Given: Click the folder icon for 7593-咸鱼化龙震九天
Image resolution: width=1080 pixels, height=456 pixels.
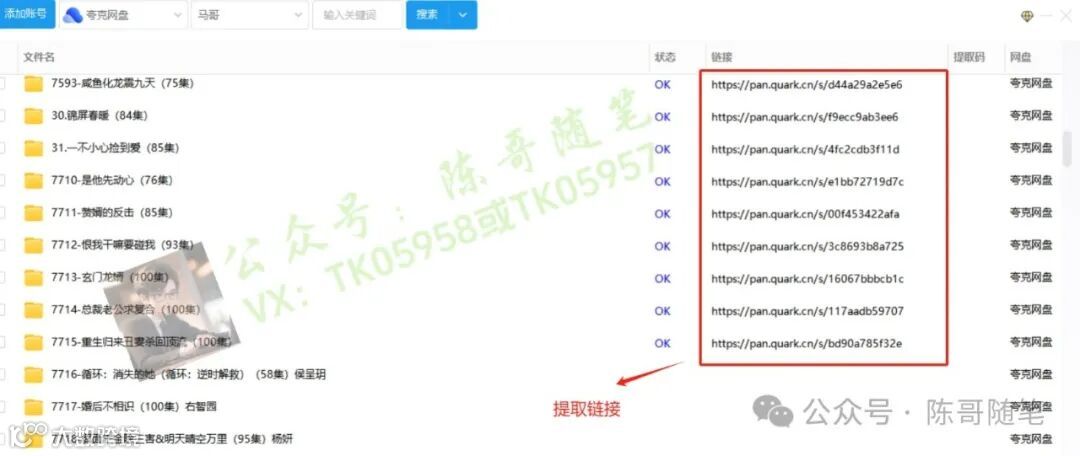Looking at the screenshot, I should point(33,84).
